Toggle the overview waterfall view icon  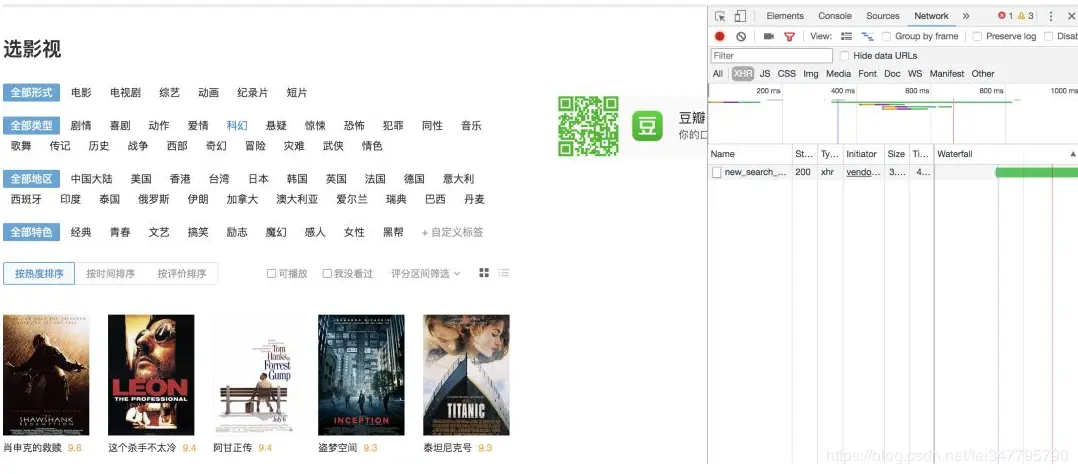coord(868,36)
